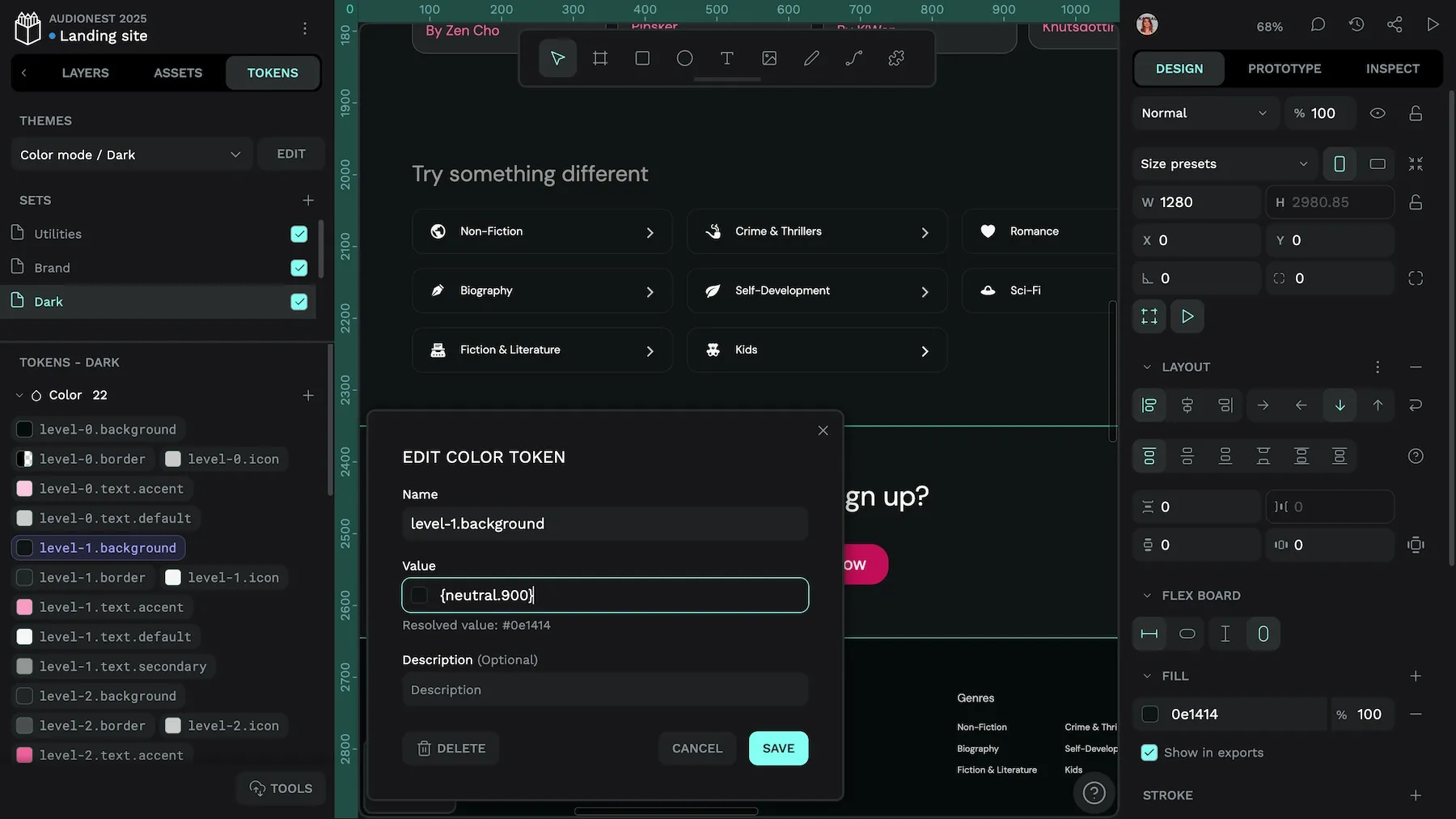Collapse the Color token group
Screen dimensions: 1456x819
point(19,396)
